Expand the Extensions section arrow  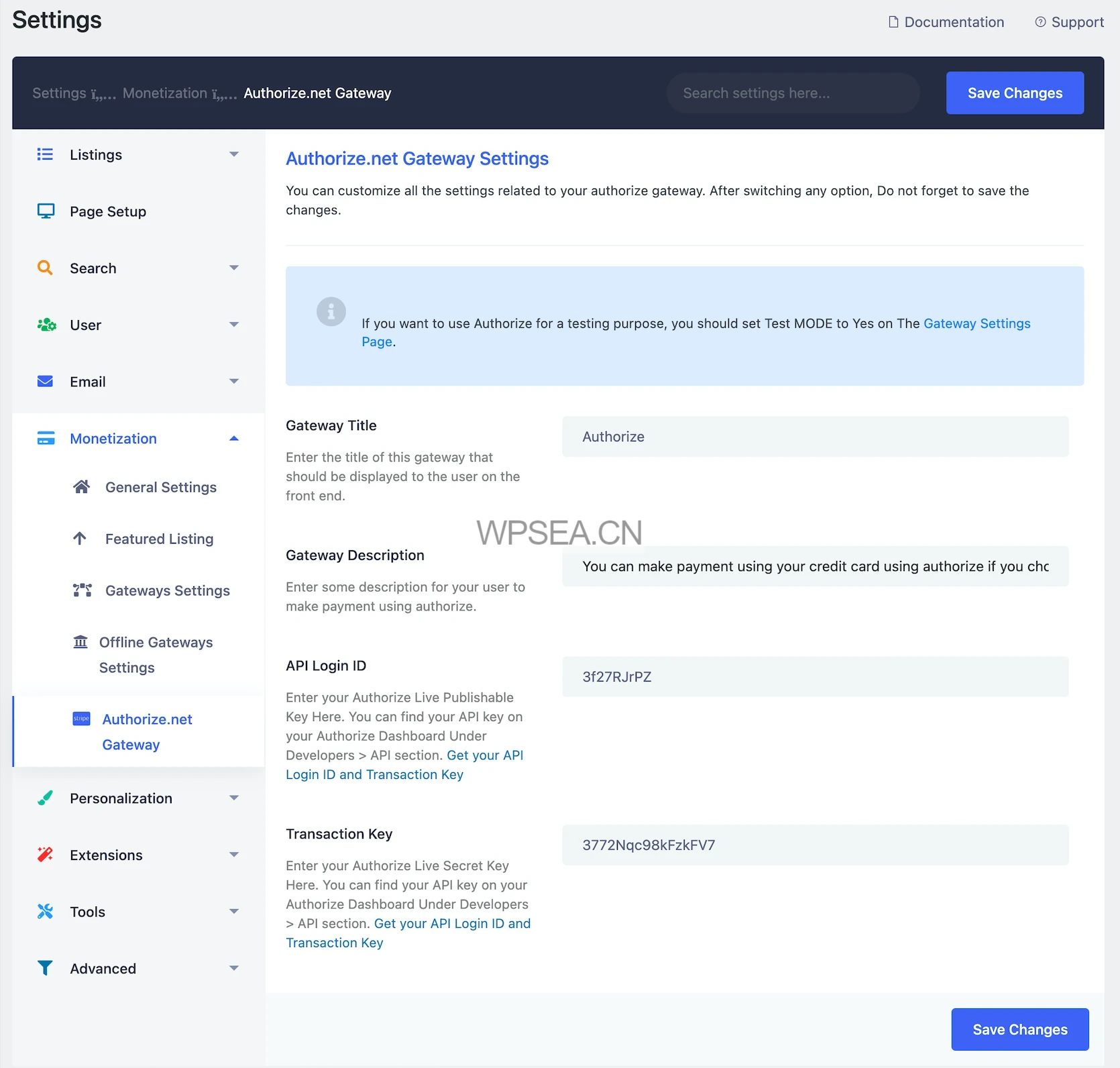pyautogui.click(x=234, y=855)
